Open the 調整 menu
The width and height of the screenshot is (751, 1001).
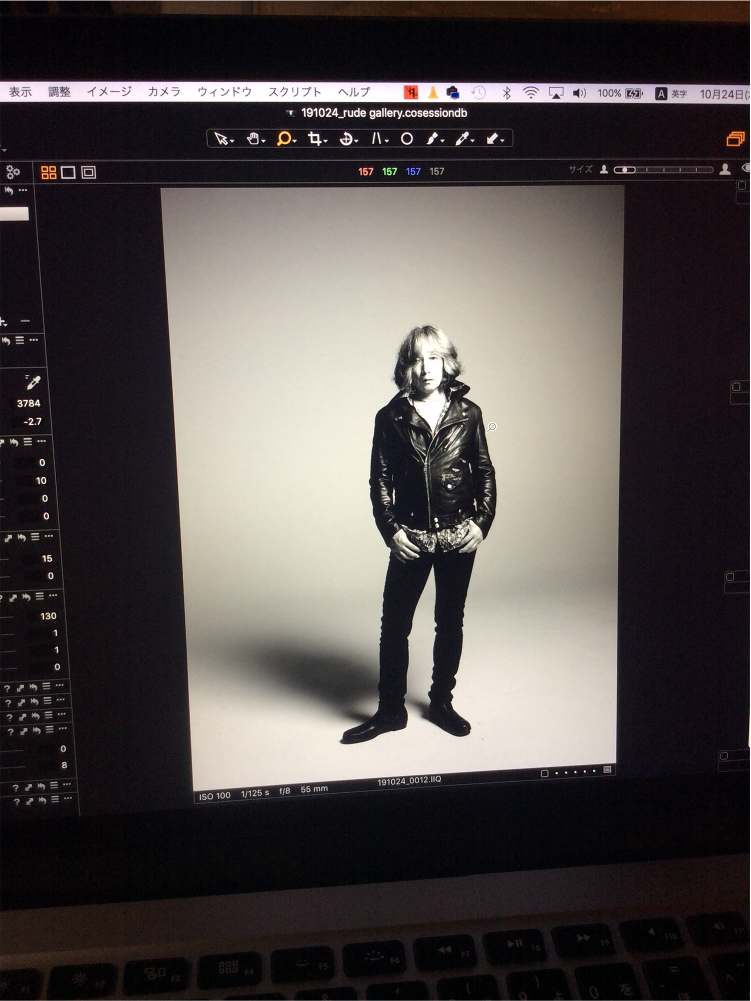coord(59,92)
